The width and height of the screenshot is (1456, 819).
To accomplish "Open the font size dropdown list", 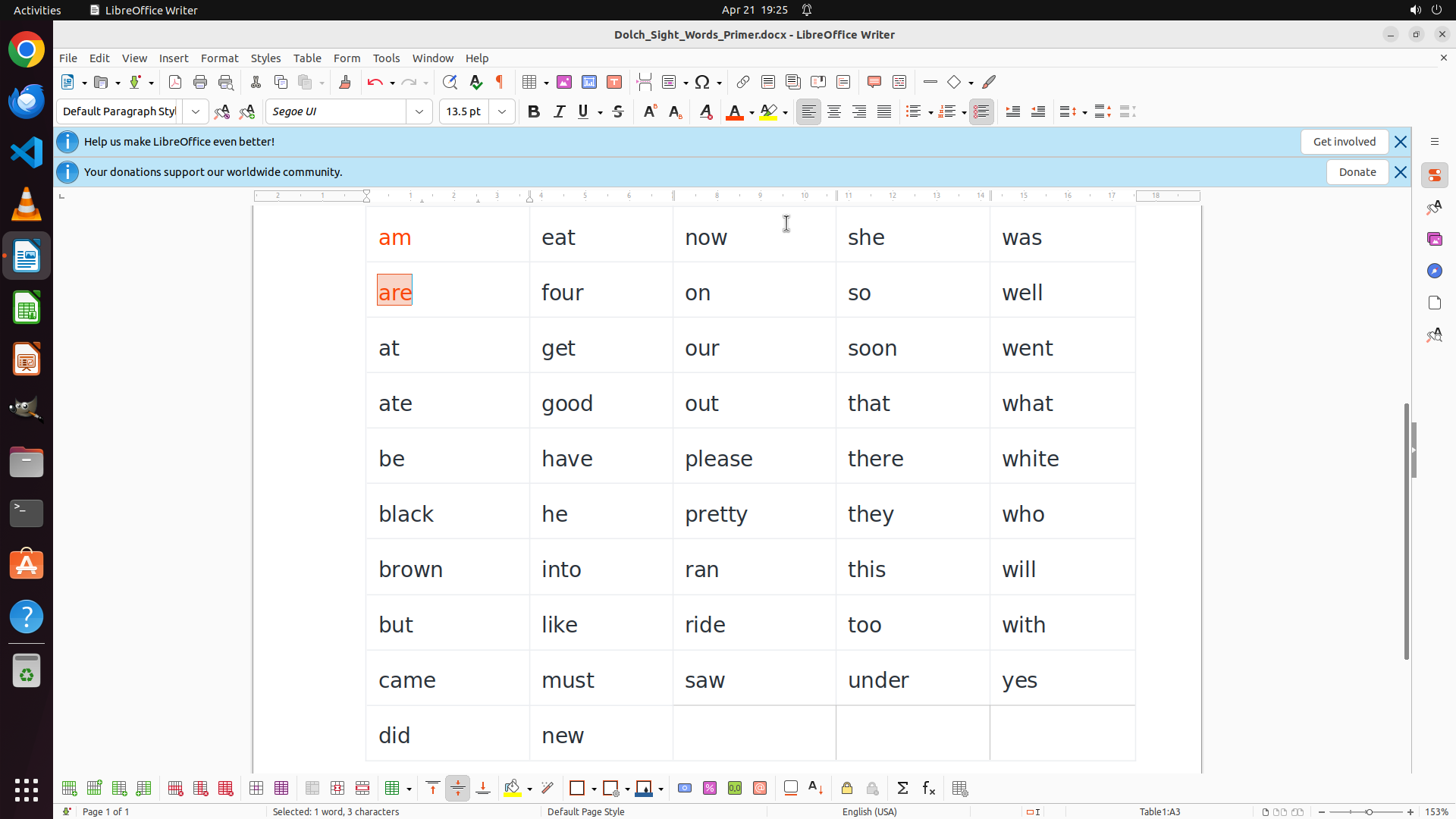I will pyautogui.click(x=502, y=111).
